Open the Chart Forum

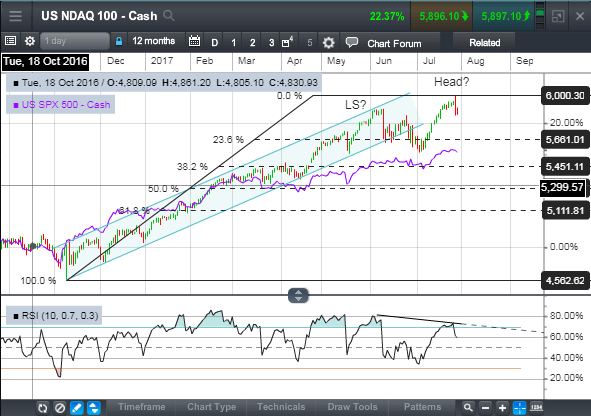[394, 43]
